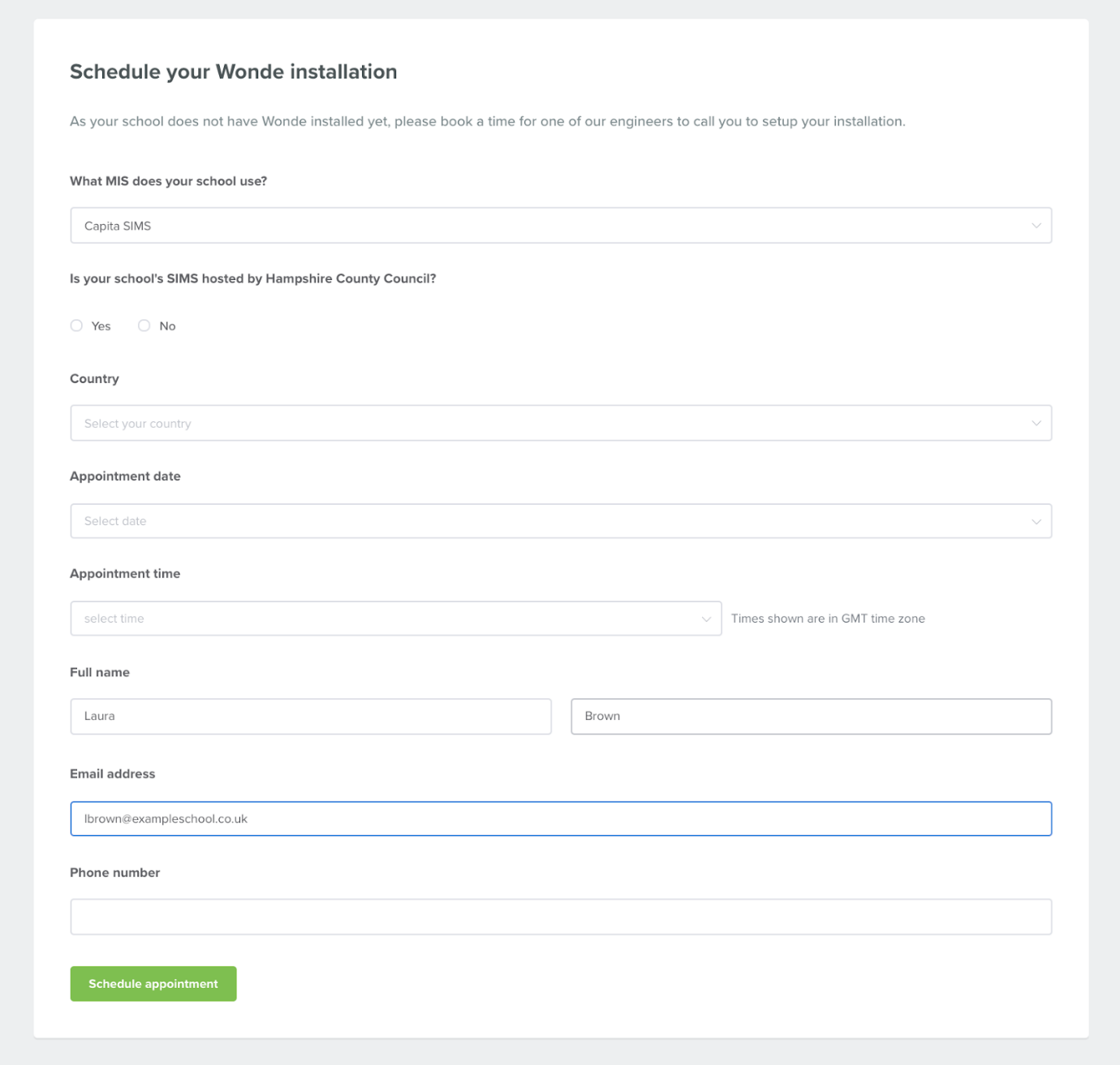This screenshot has width=1120, height=1065.
Task: Select the Yes radio button
Action: pos(76,326)
